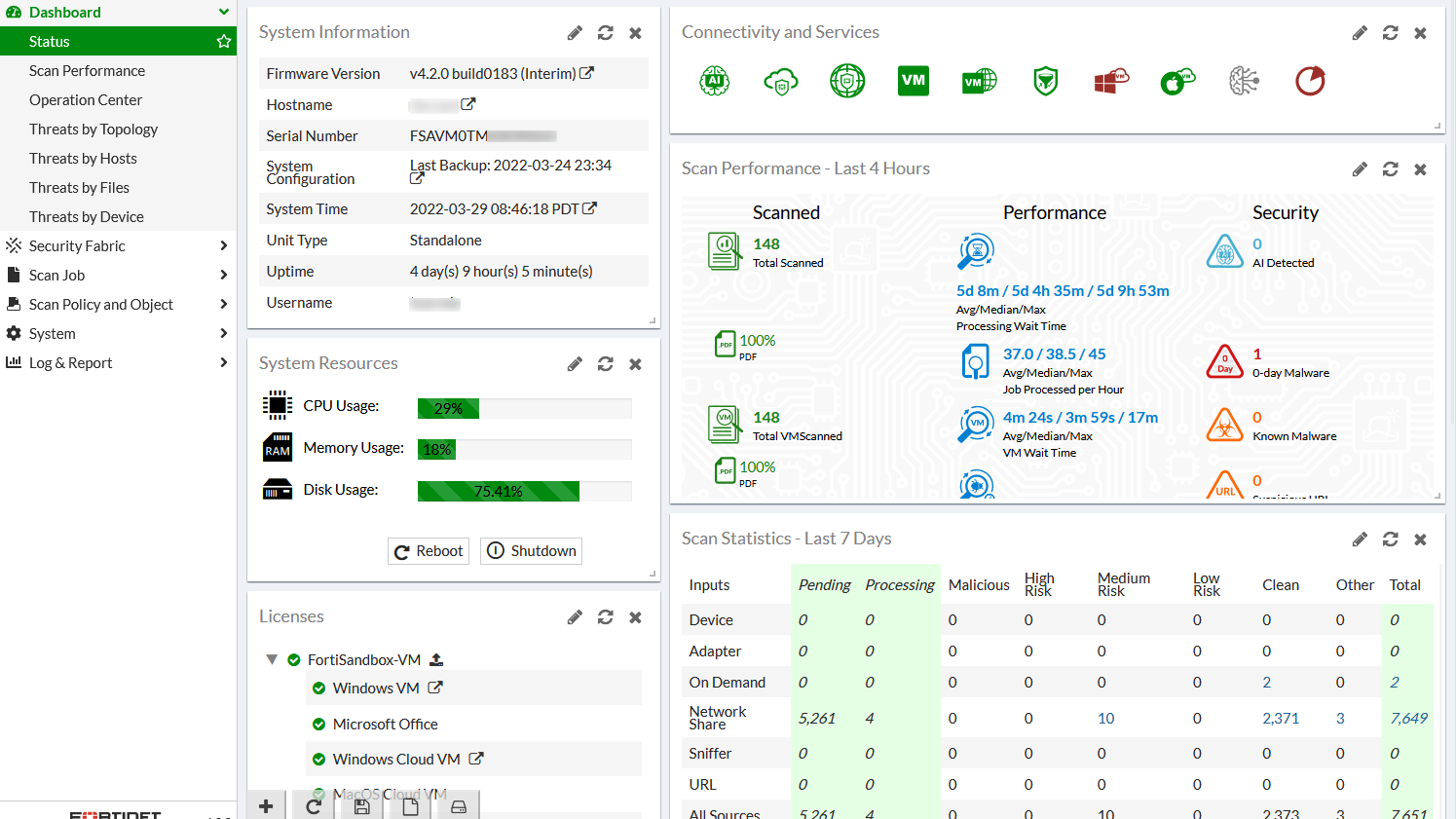Edit the System Information widget

coord(574,32)
